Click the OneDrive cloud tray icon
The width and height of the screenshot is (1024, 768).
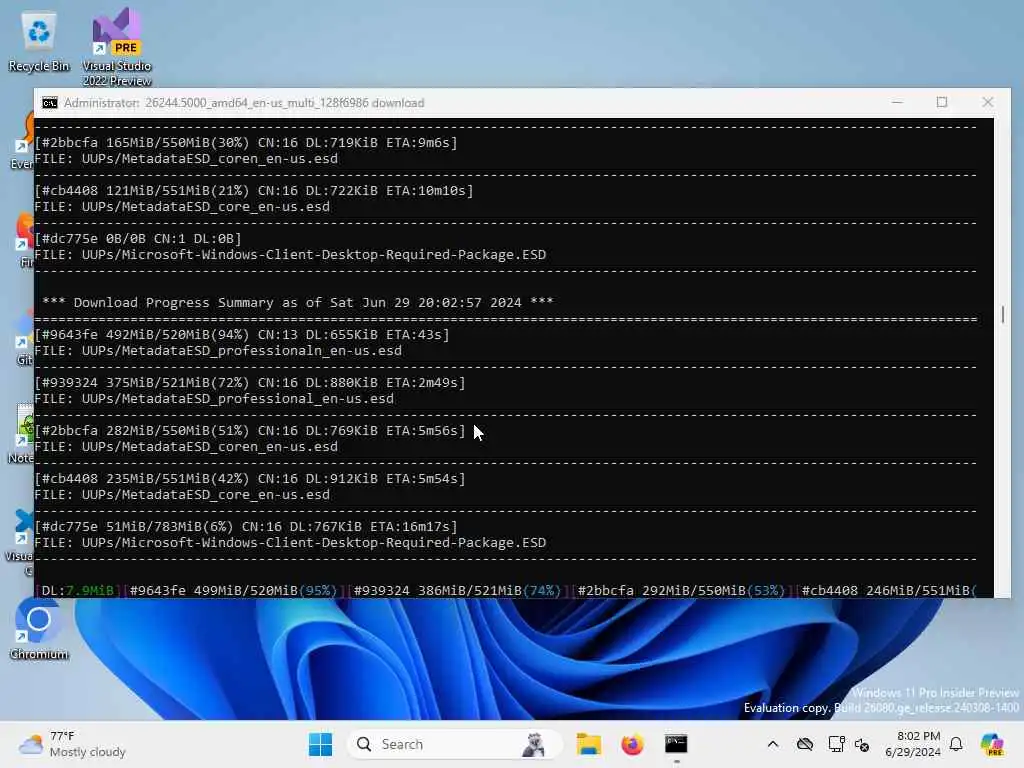click(805, 744)
